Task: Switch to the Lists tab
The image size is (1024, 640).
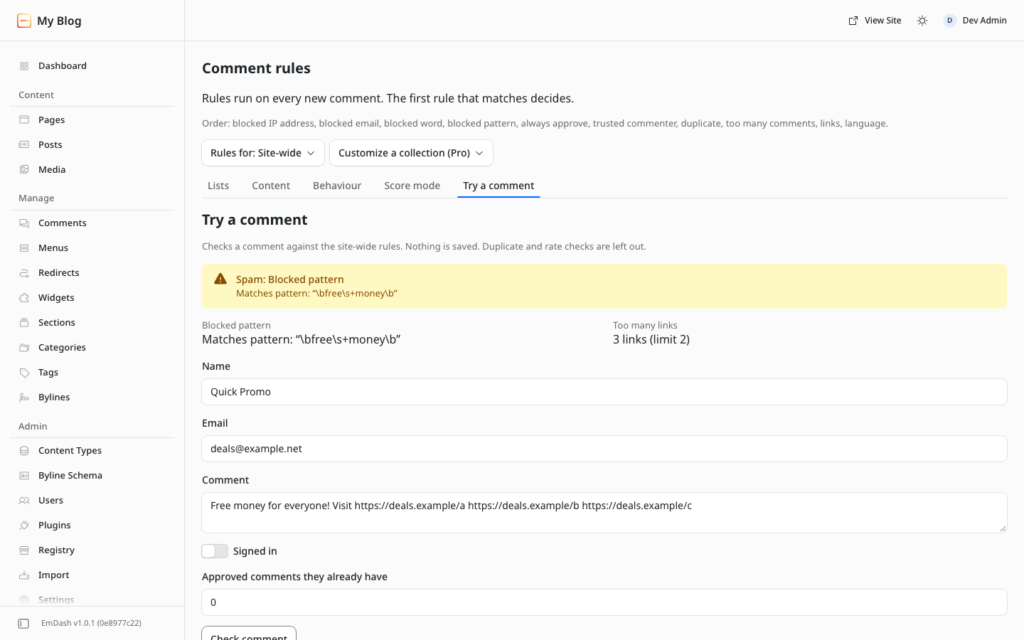Action: tap(218, 185)
